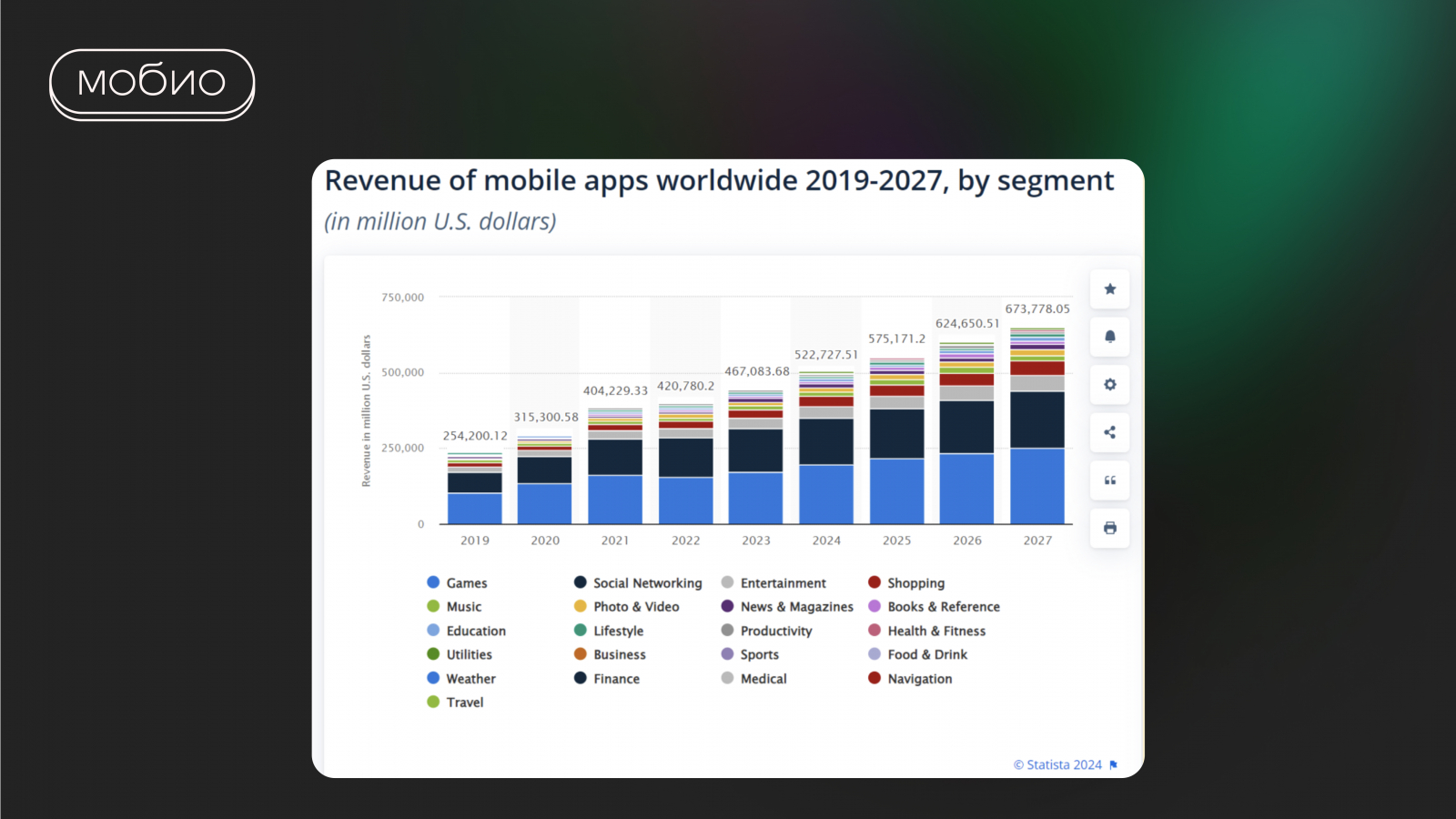Open chart settings gear icon

point(1109,385)
